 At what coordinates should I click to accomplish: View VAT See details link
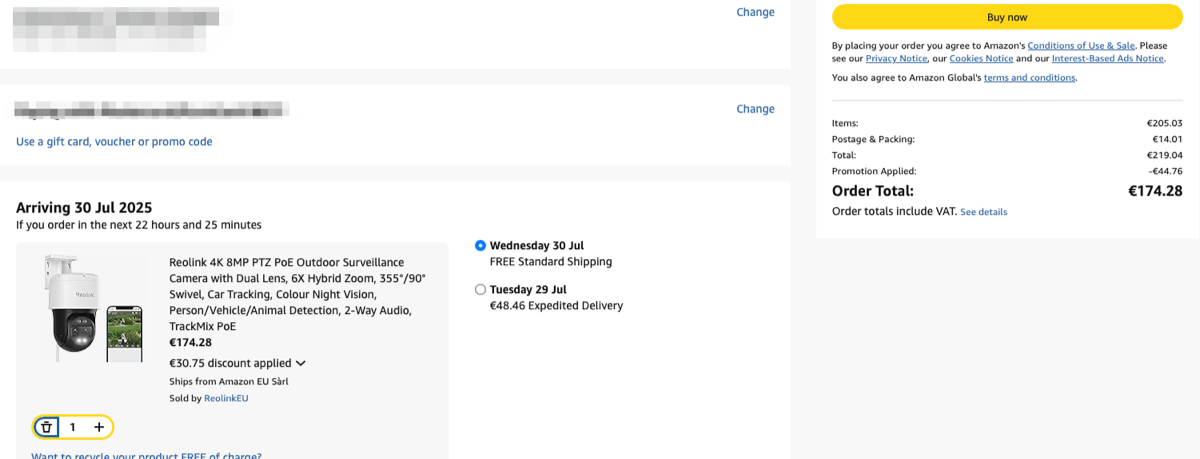click(983, 212)
